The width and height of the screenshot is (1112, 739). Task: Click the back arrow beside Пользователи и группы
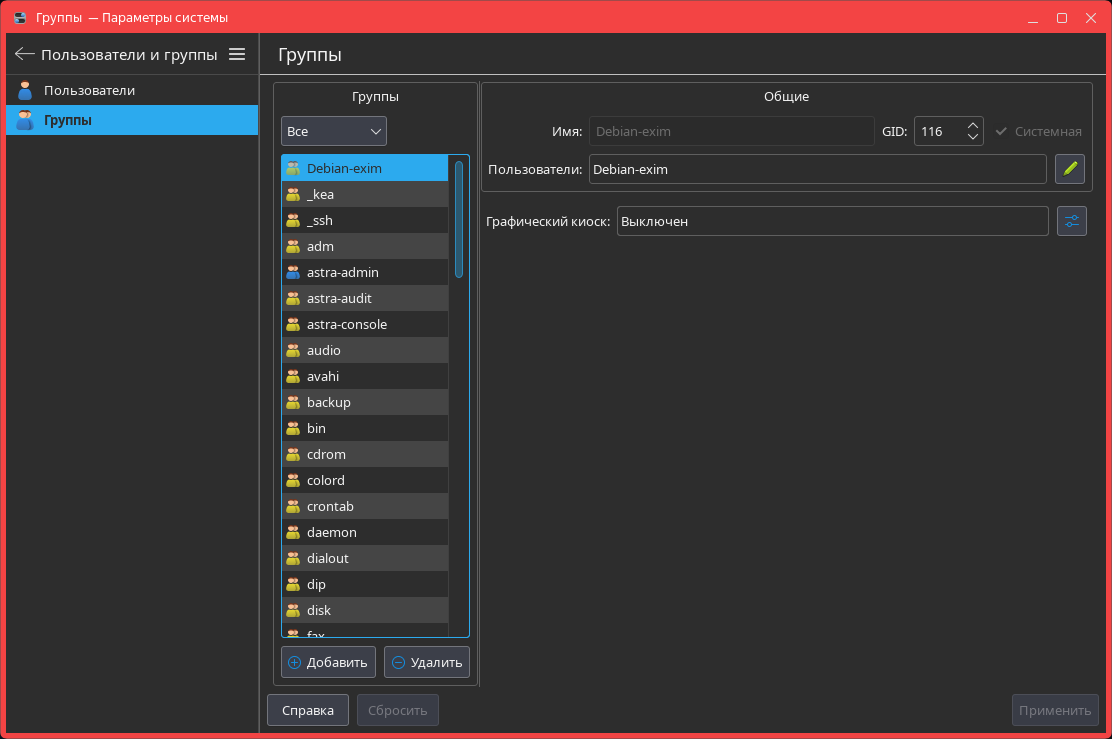(25, 54)
